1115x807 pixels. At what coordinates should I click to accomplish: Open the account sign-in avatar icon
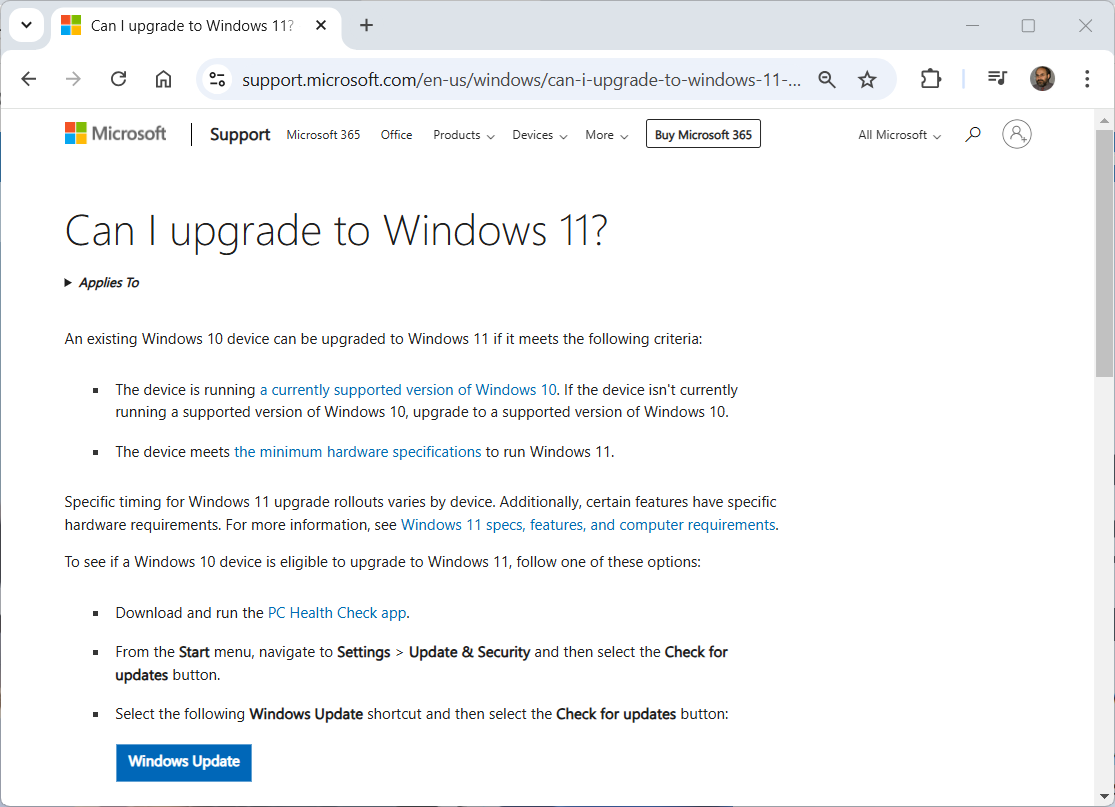coord(1016,134)
